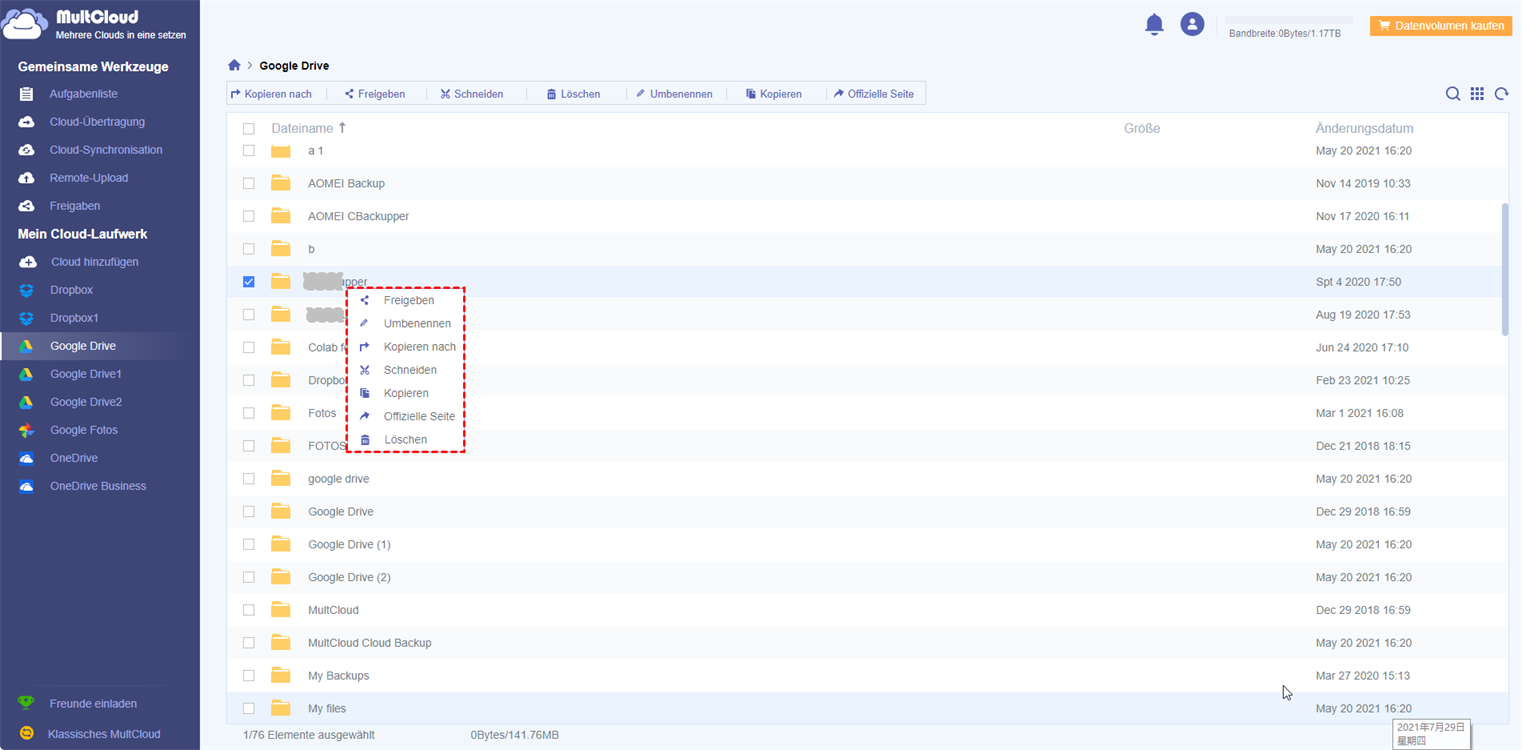This screenshot has height=750, width=1522.
Task: Click the Google Drive breadcrumb
Action: 294,66
